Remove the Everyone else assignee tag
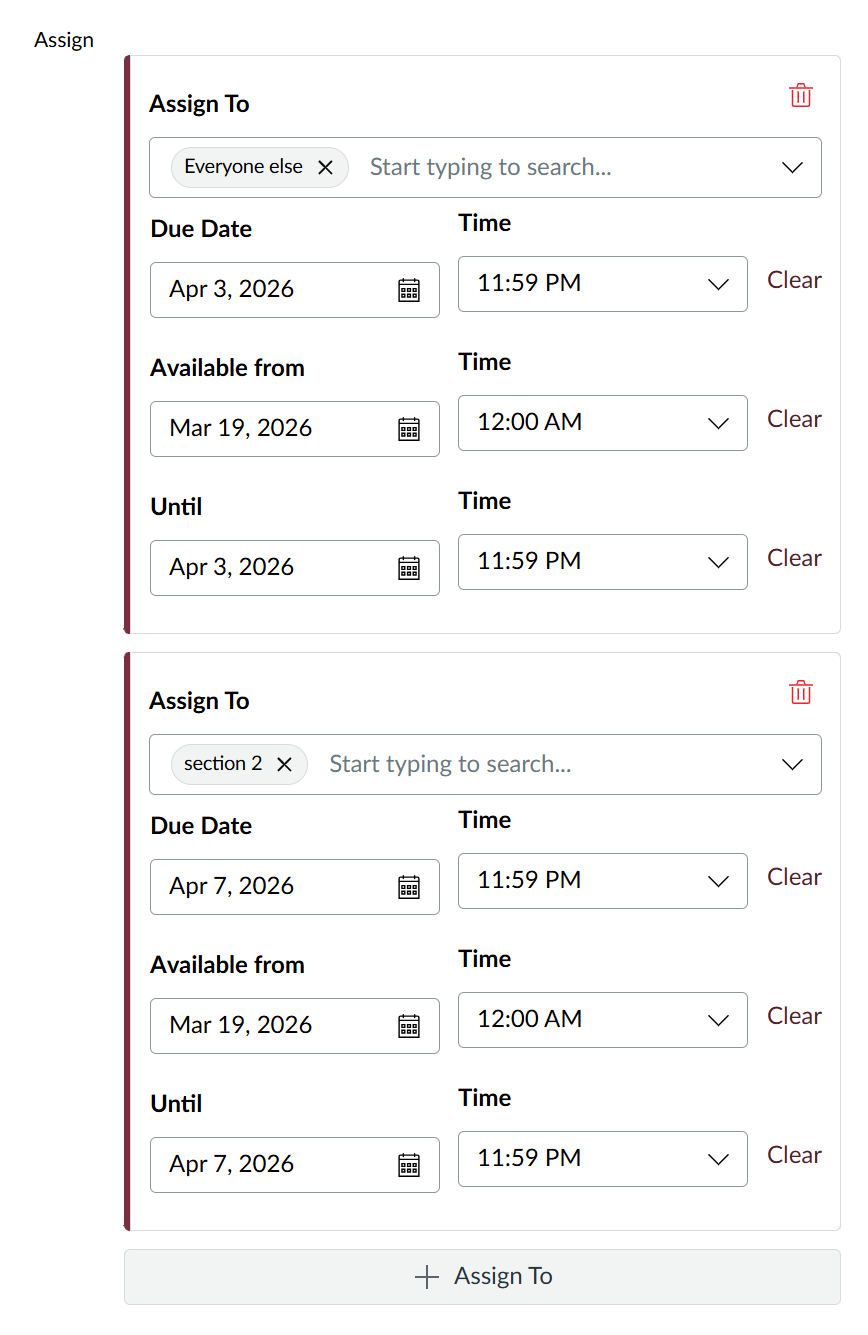This screenshot has width=868, height=1335. tap(325, 167)
